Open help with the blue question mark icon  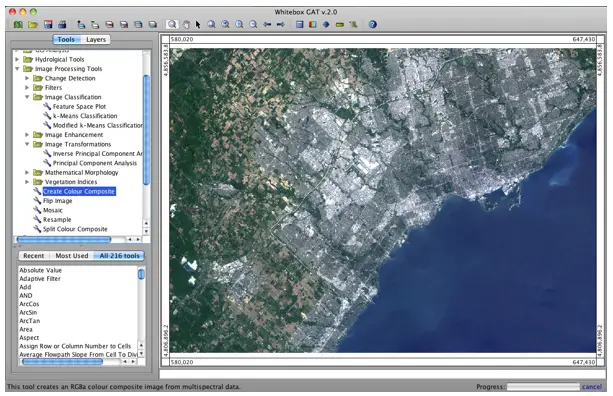pos(373,25)
